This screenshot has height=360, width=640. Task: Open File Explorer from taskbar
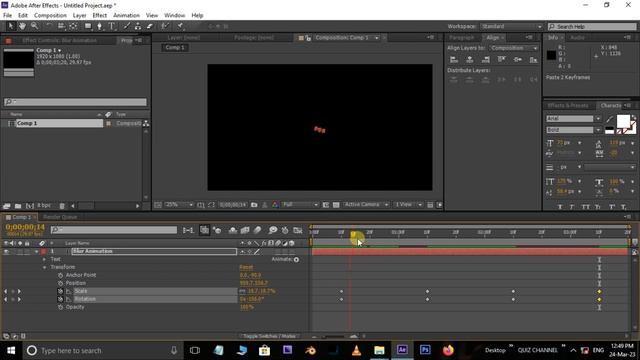379,350
